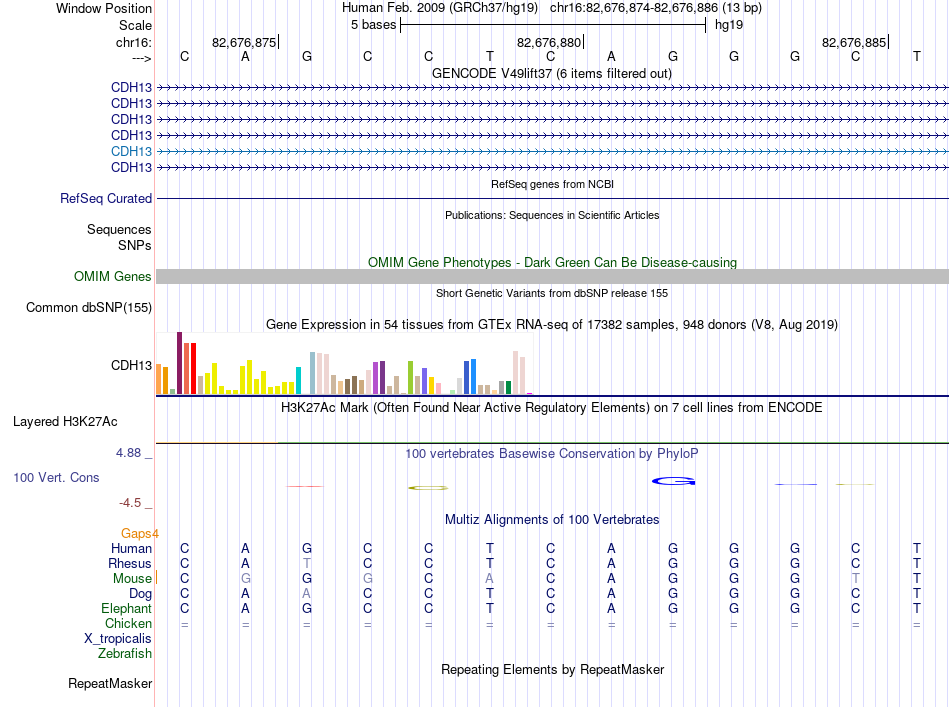This screenshot has width=950, height=707.
Task: Select the Layered H3K27Ac track label
Action: [x=65, y=421]
